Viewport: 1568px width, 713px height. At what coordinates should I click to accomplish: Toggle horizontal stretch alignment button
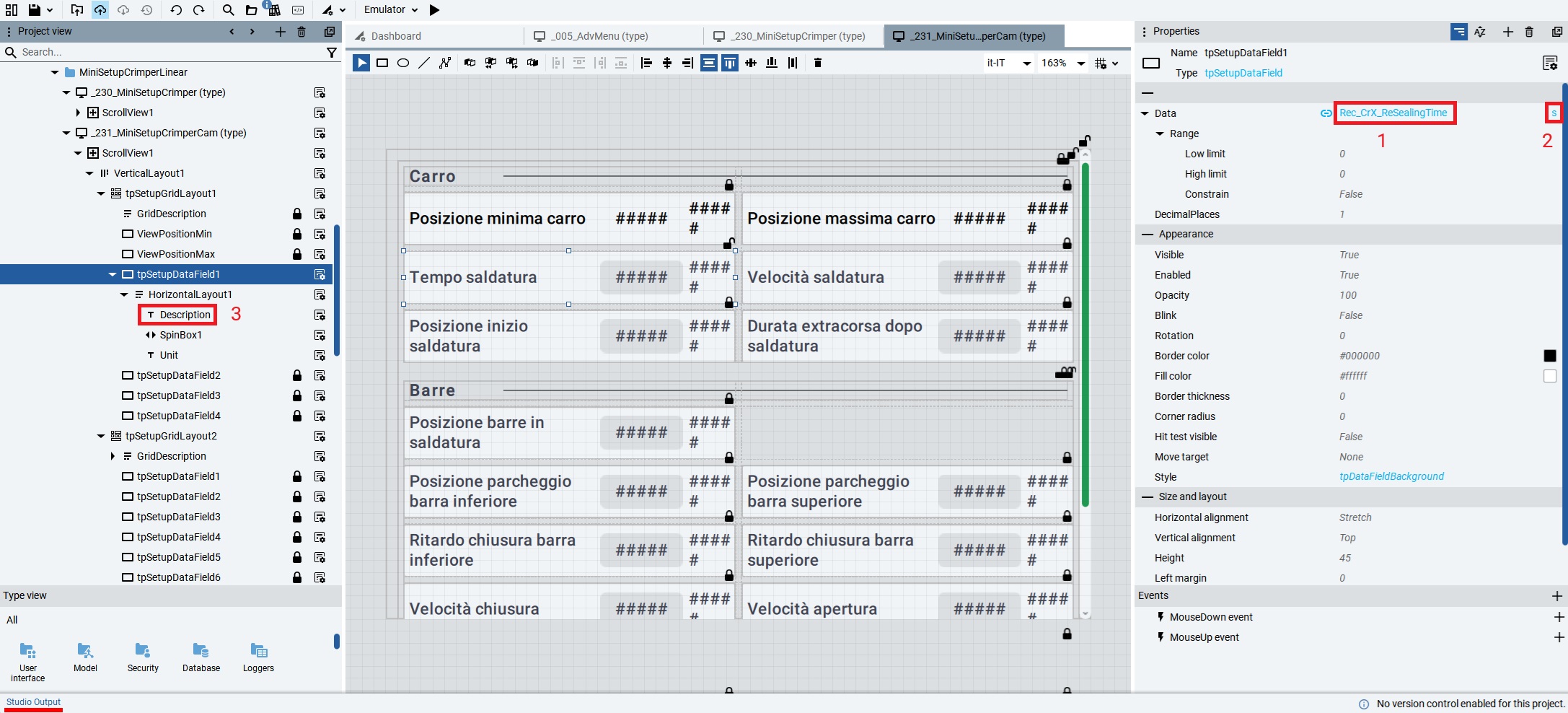709,63
